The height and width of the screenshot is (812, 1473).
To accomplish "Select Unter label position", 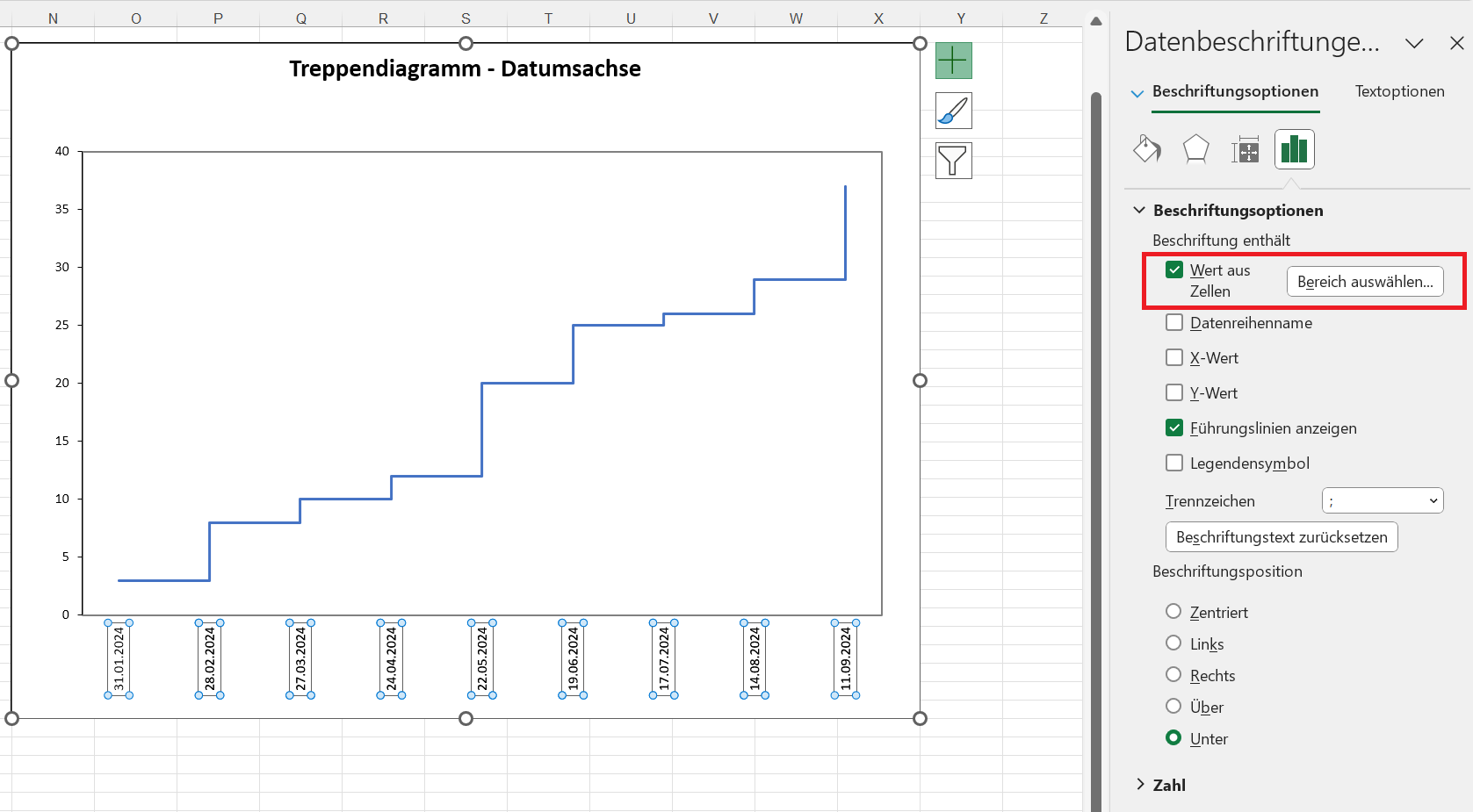I will click(x=1173, y=737).
